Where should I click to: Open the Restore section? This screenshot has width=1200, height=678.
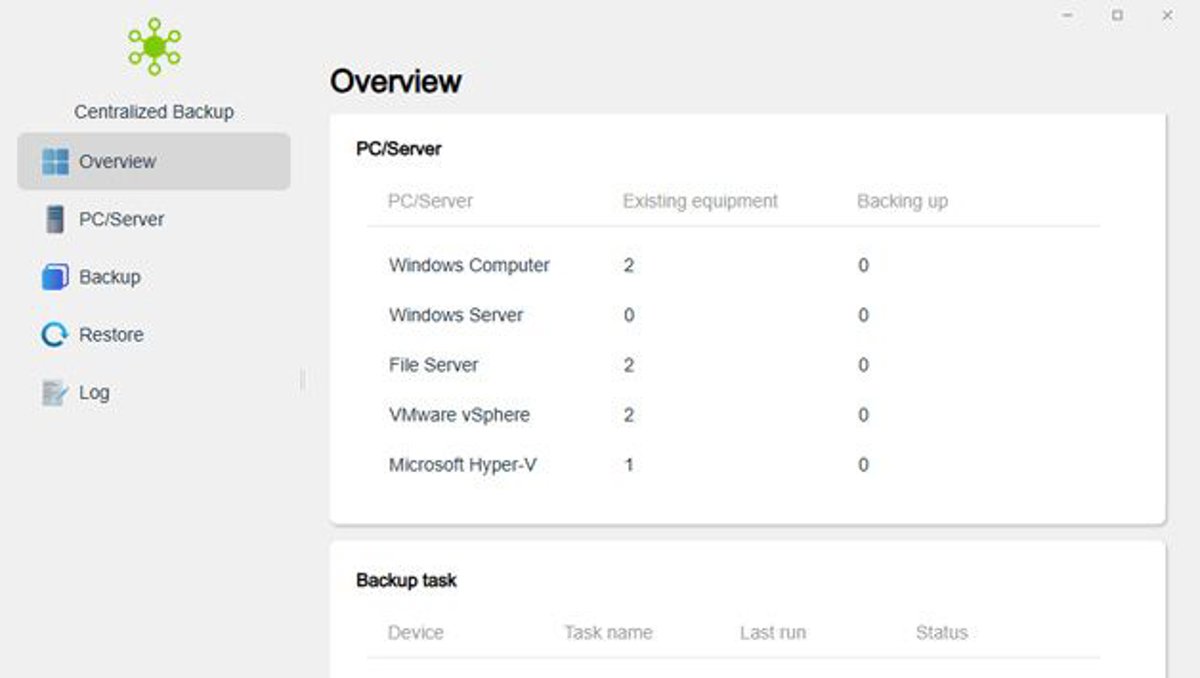click(x=111, y=335)
